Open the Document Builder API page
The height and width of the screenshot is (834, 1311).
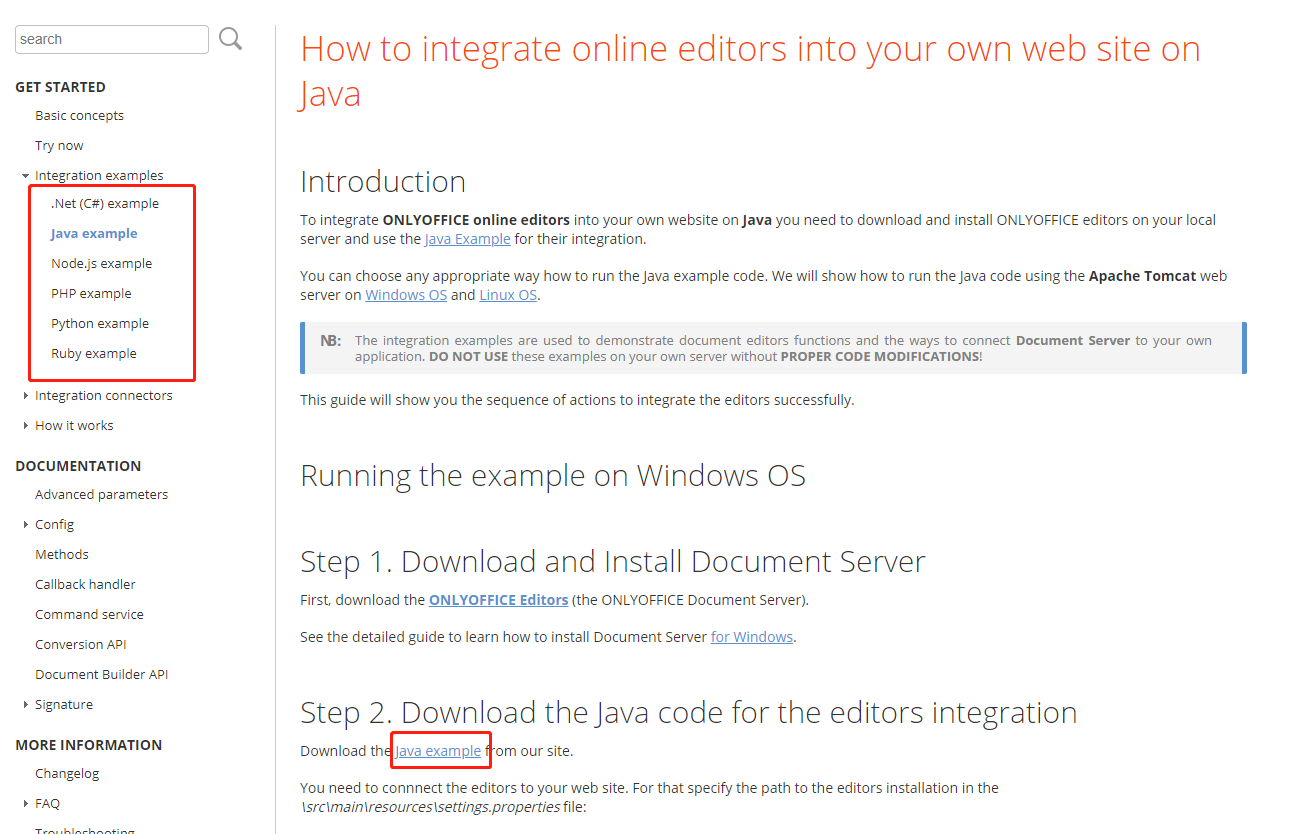pos(101,674)
